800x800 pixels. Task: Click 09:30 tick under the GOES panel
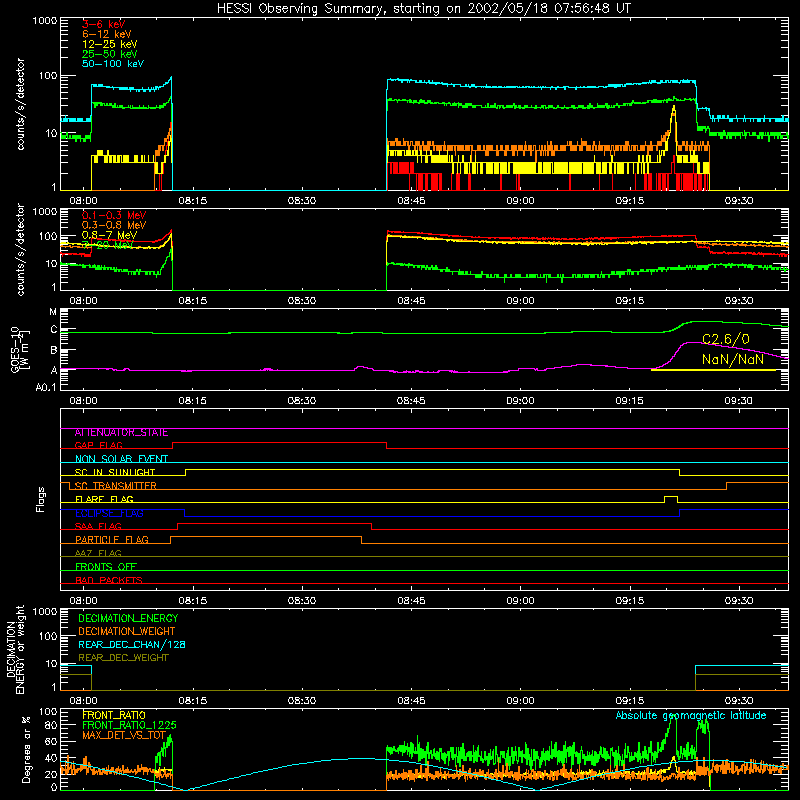738,401
